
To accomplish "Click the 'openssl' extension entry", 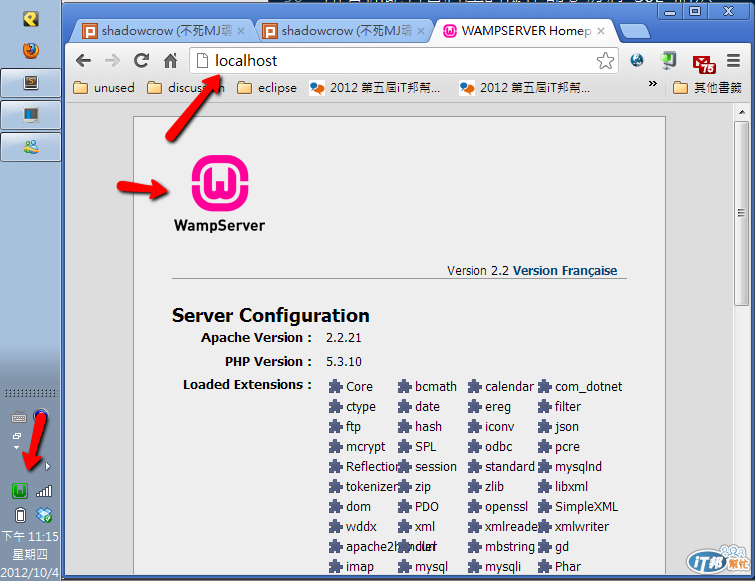I will coord(498,507).
